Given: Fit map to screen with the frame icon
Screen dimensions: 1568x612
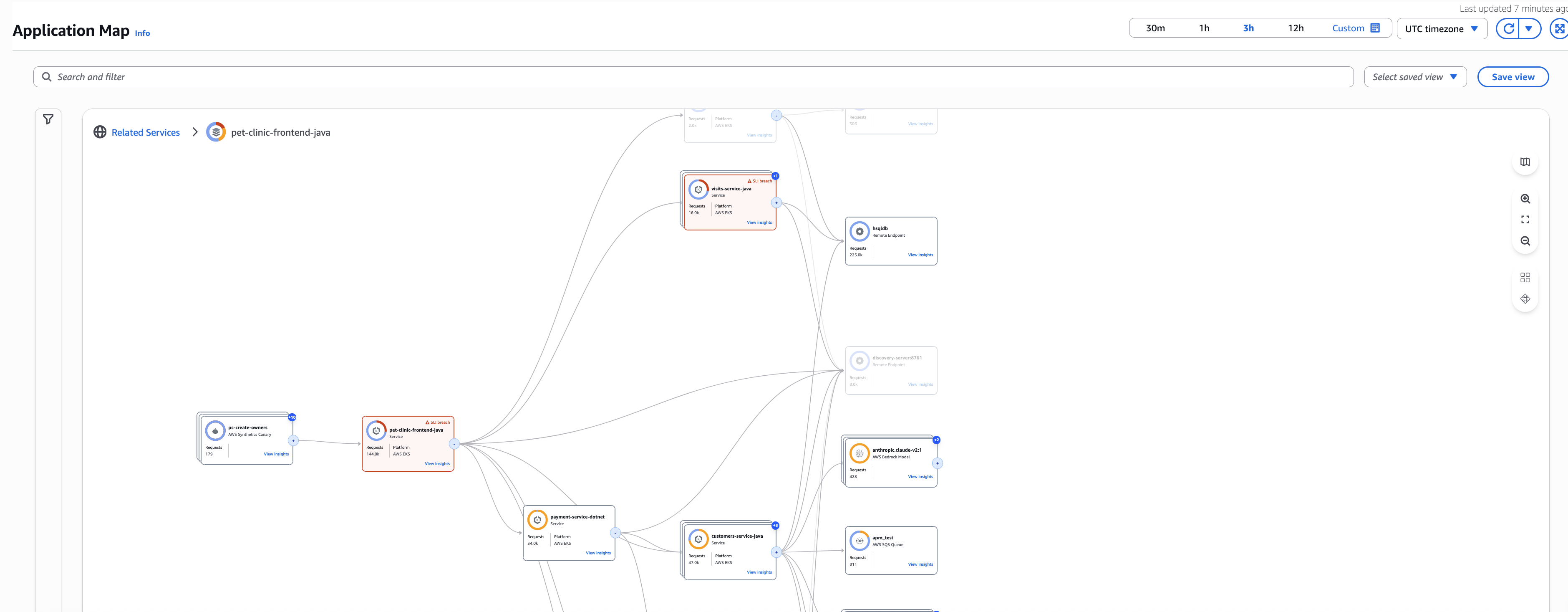Looking at the screenshot, I should (x=1525, y=219).
